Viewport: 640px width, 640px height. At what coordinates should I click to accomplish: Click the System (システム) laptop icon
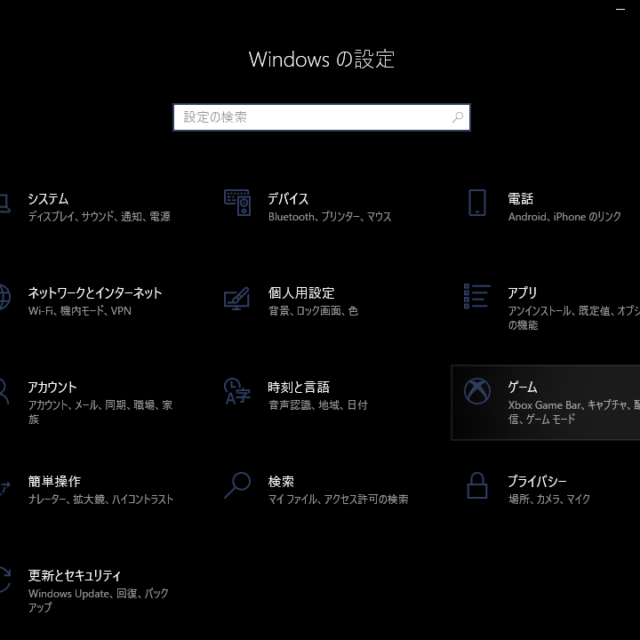click(4, 203)
